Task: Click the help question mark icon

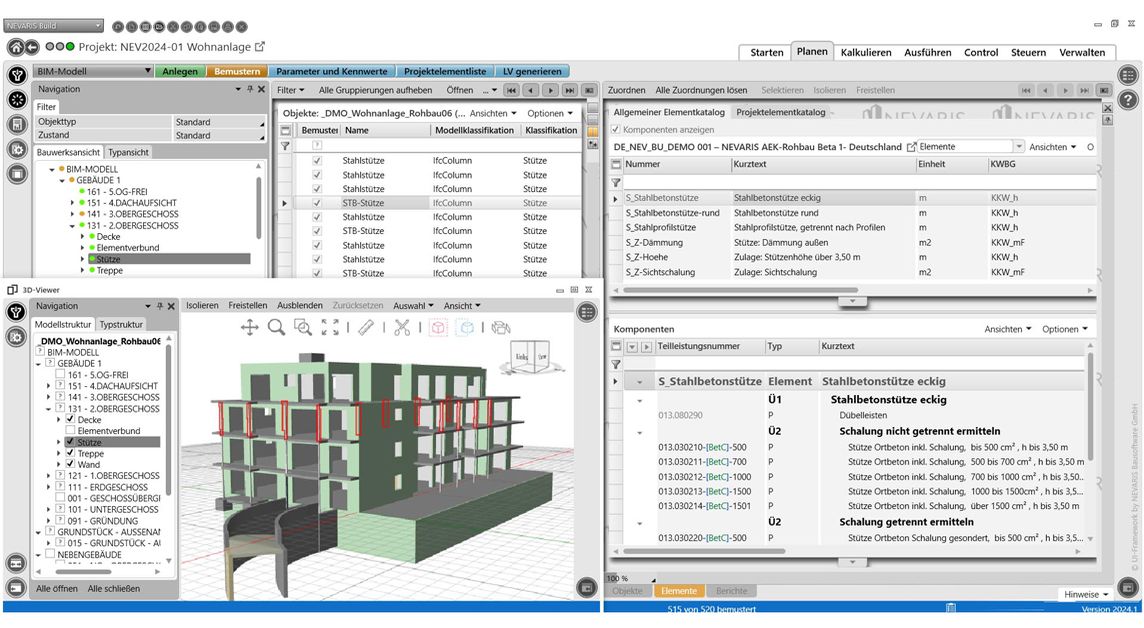Action: [x=1128, y=100]
